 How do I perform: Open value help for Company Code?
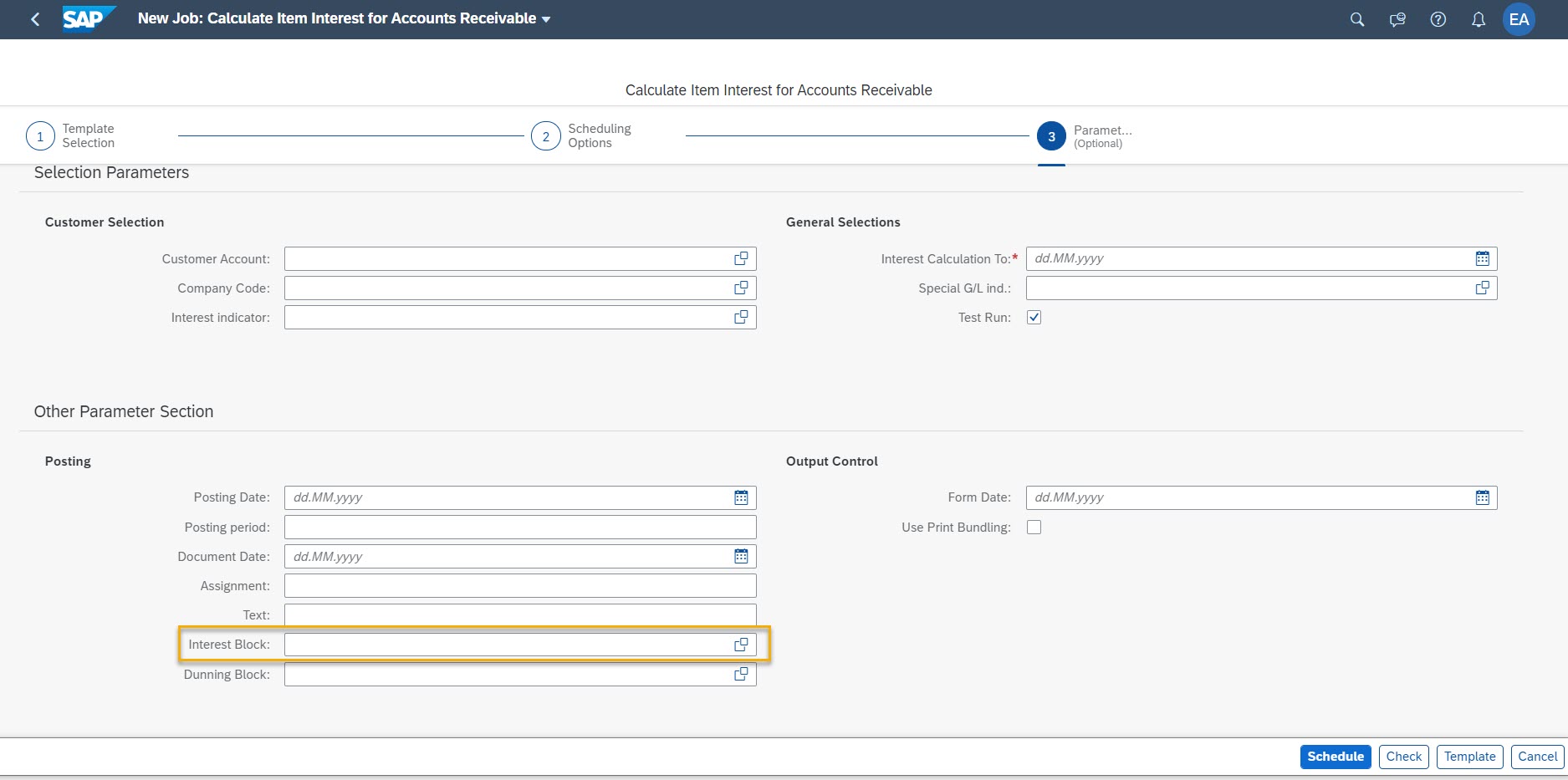click(741, 288)
